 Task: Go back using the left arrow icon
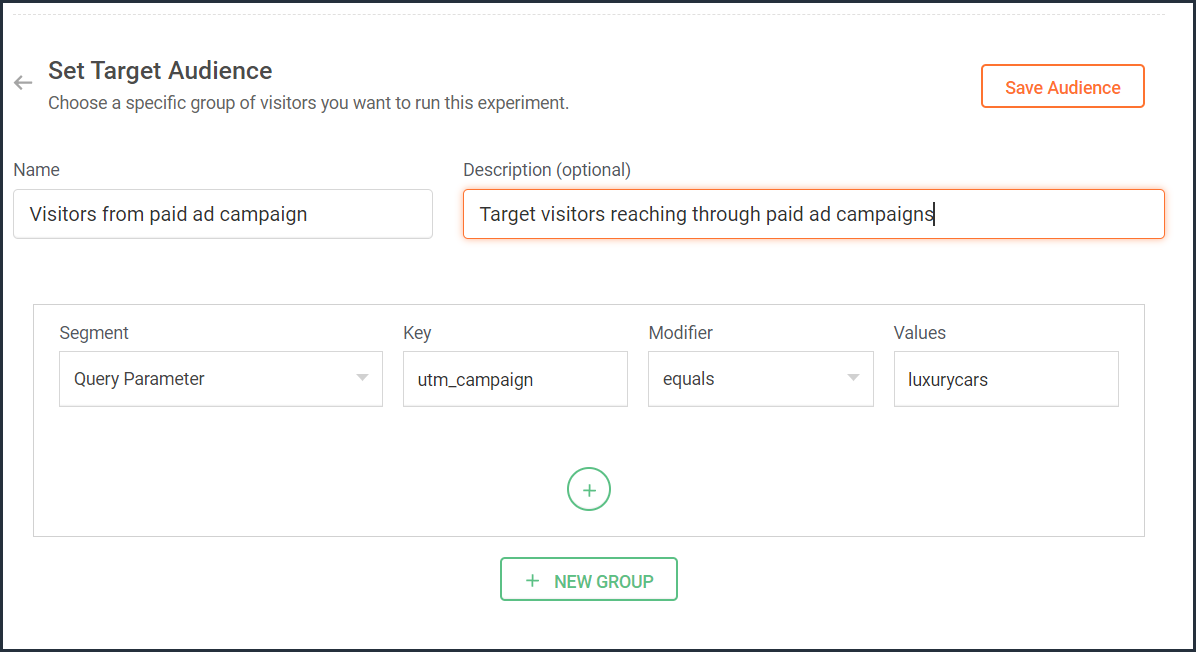coord(23,82)
